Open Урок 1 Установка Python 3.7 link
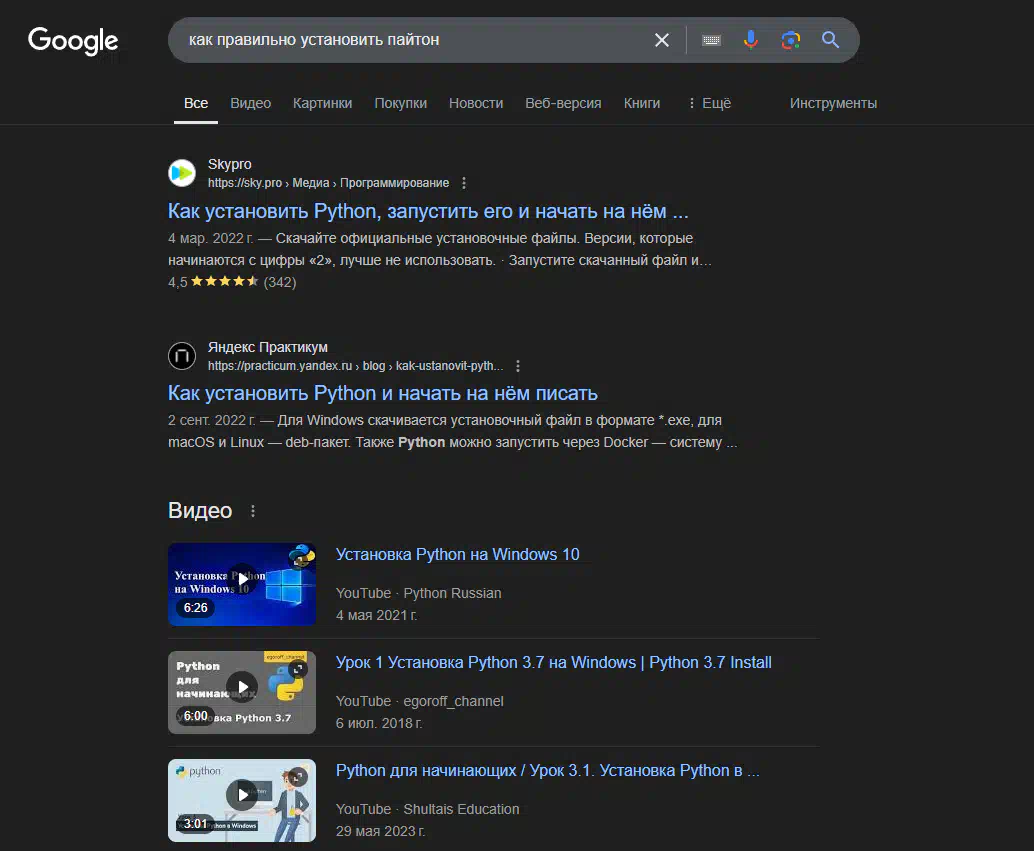The image size is (1034, 851). click(x=553, y=663)
